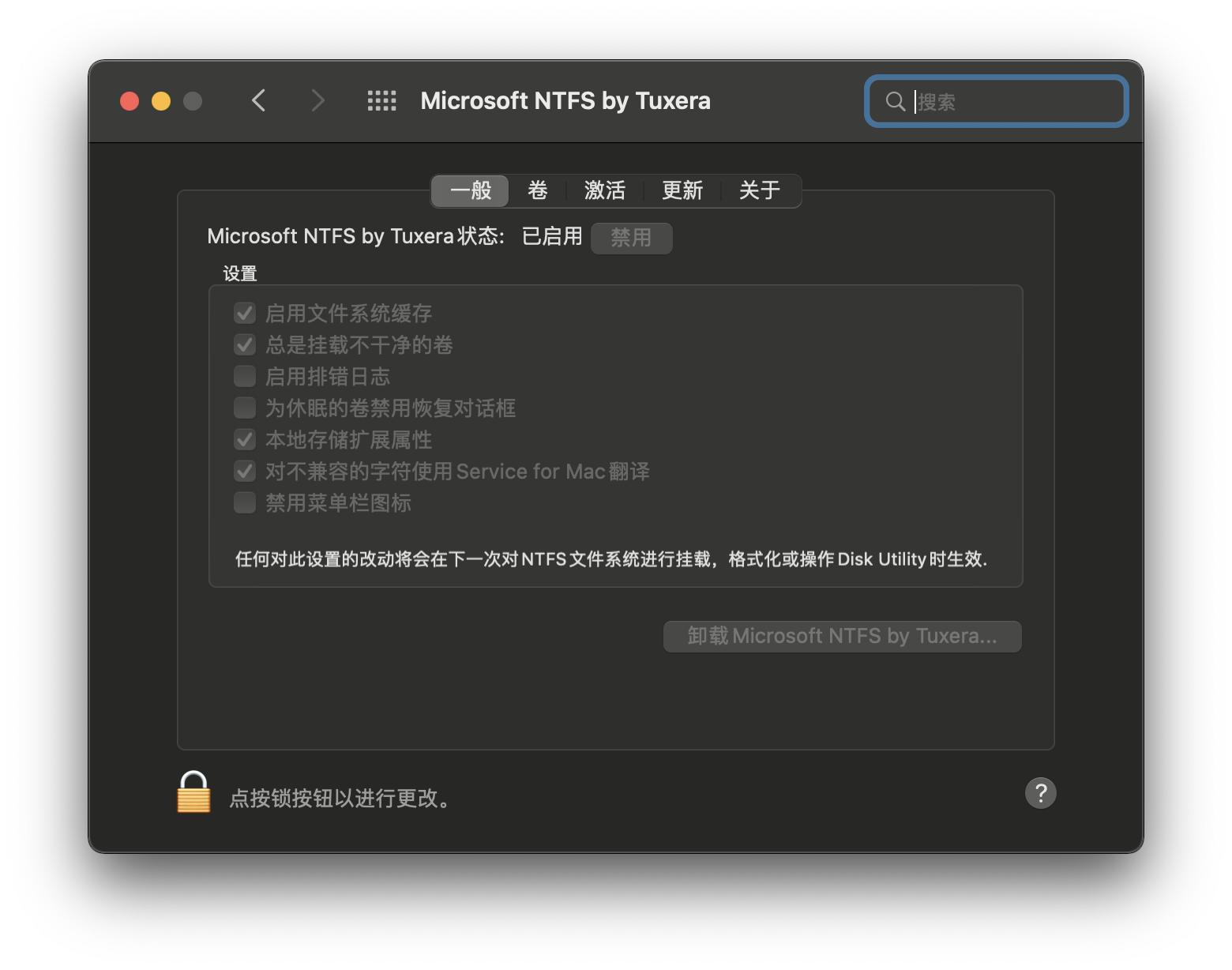Check 为休眠的卷禁用恢复对话框
1232x970 pixels.
point(245,408)
